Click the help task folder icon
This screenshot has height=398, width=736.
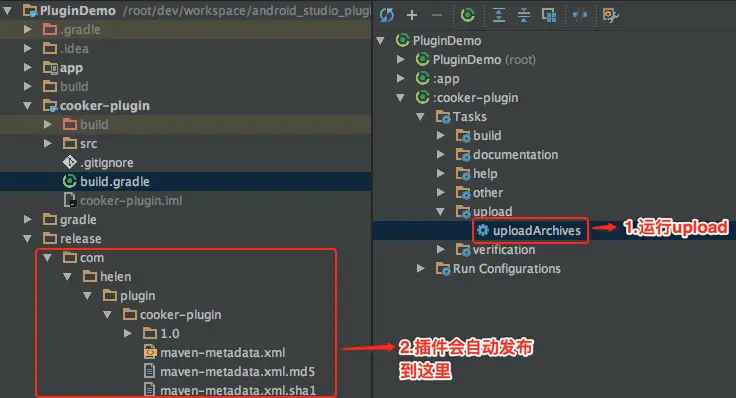point(463,174)
